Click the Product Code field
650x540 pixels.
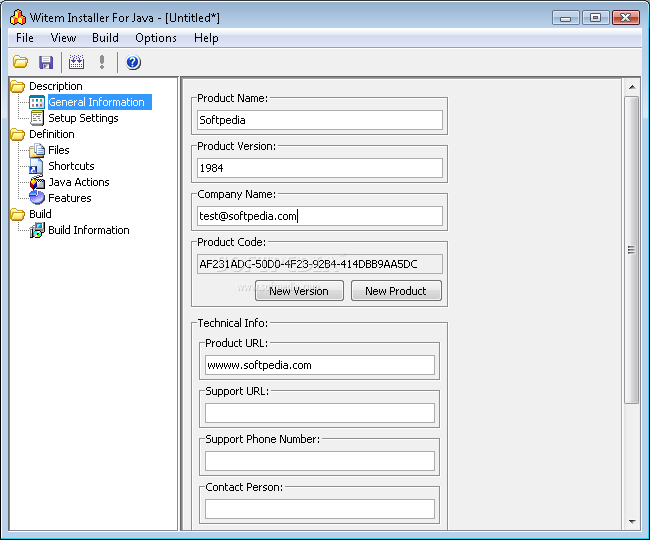pos(320,264)
